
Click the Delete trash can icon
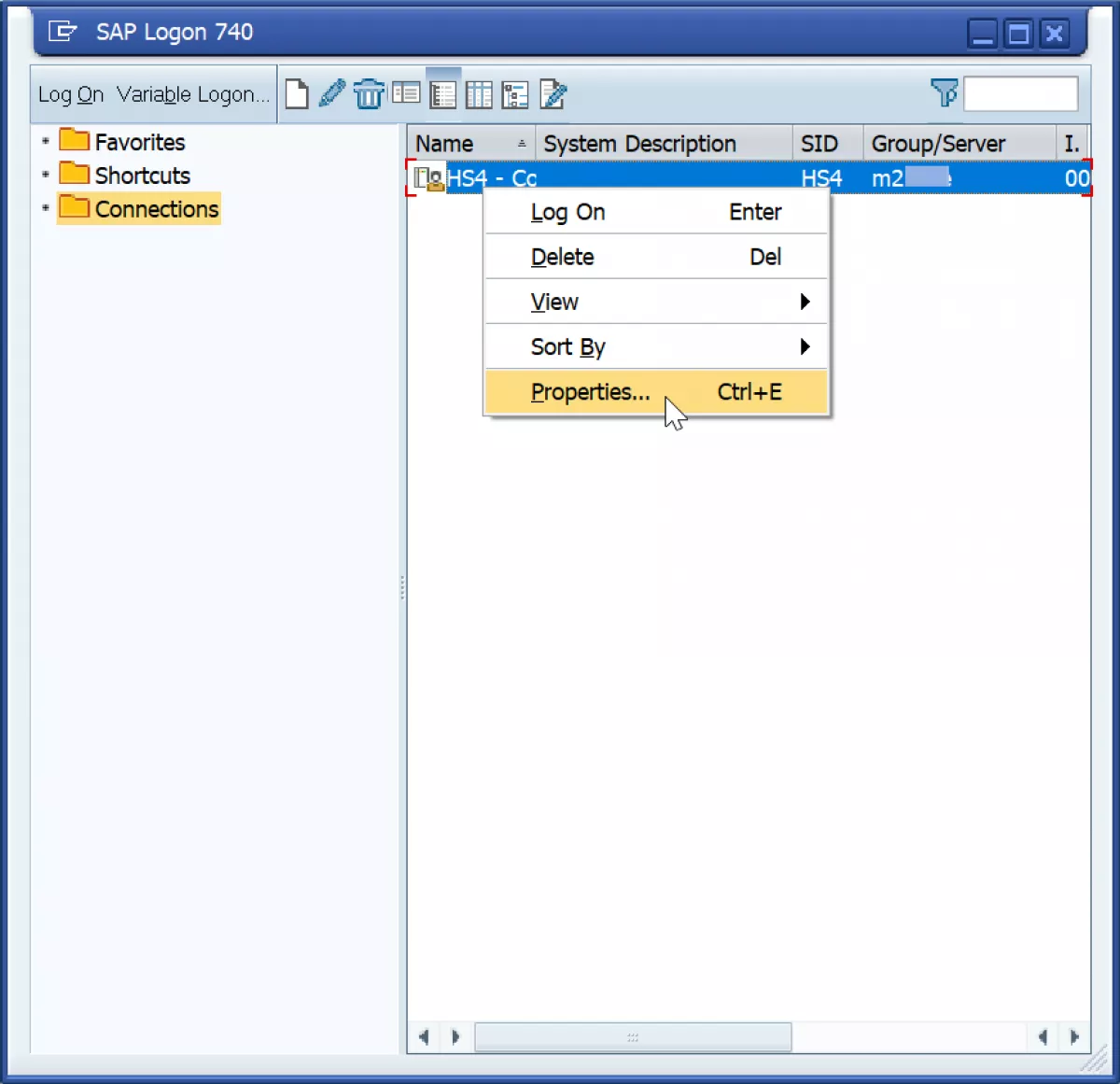(369, 94)
